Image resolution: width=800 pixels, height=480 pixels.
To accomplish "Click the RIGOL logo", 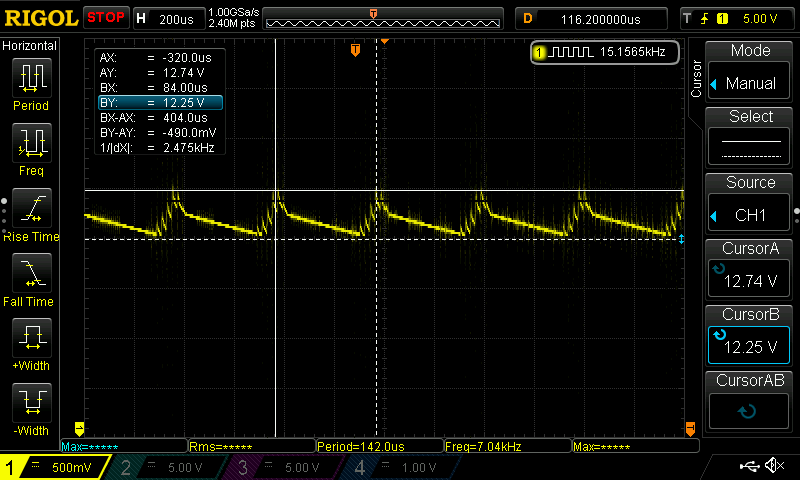I will click(41, 18).
